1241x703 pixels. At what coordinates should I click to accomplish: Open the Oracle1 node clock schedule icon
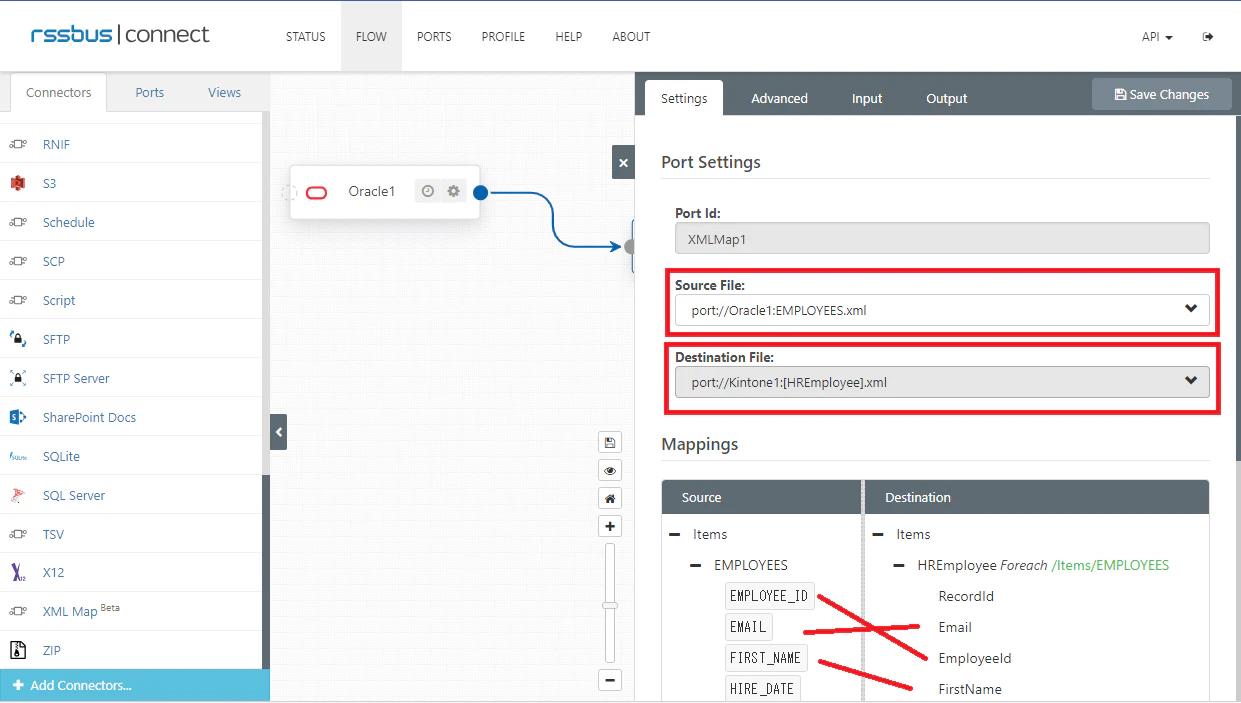tap(428, 191)
